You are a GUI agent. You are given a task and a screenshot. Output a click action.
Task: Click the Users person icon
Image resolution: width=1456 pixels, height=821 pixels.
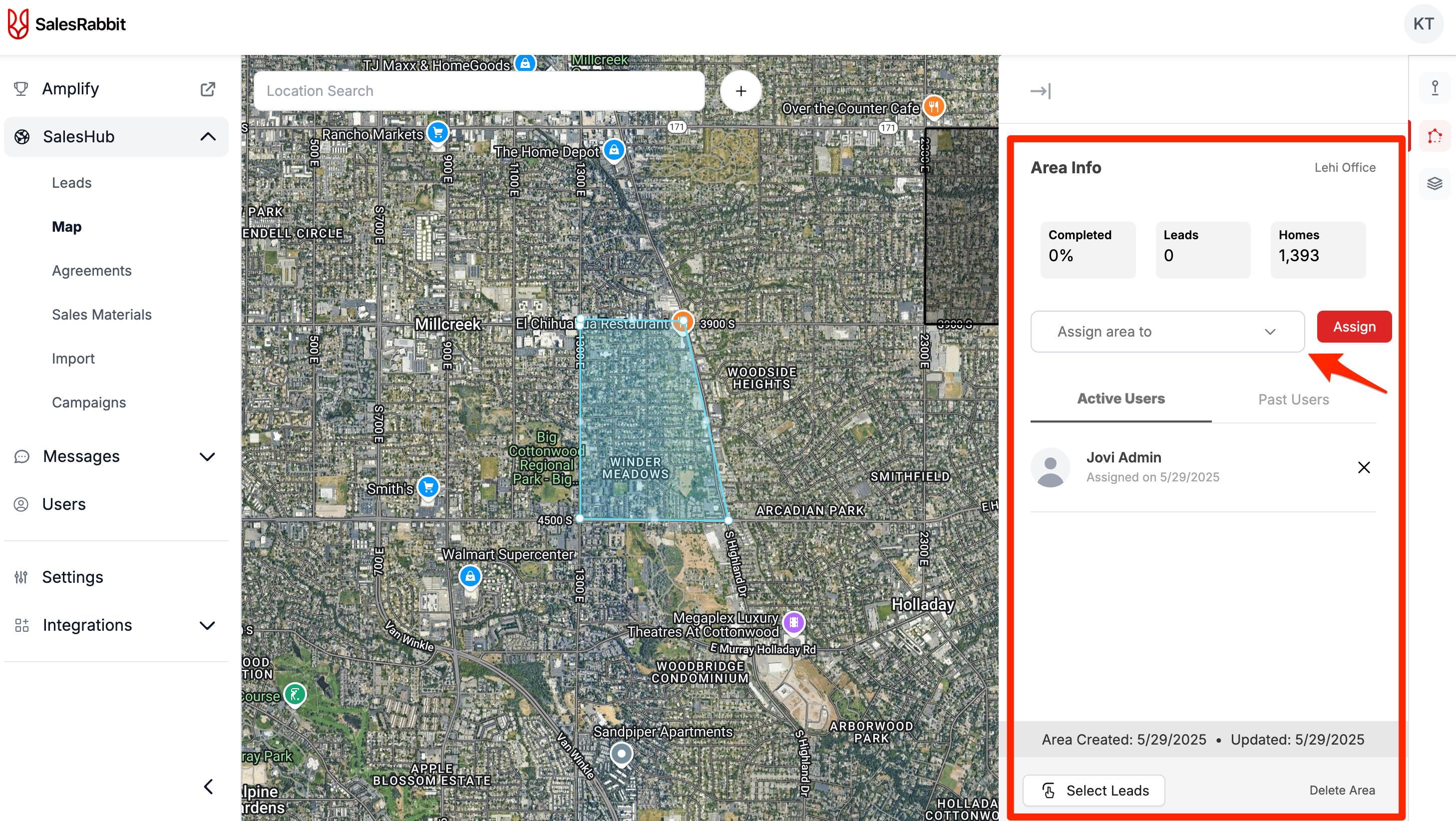click(21, 504)
